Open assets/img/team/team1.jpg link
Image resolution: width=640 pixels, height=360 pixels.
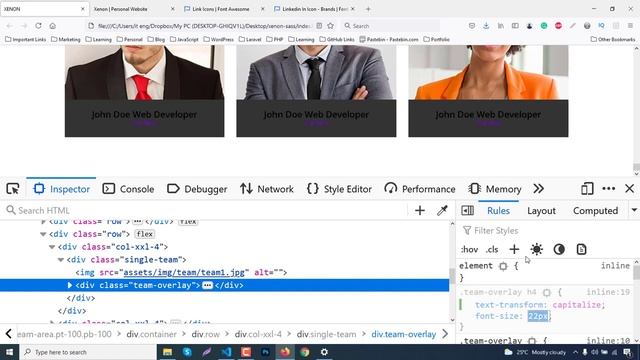point(184,273)
